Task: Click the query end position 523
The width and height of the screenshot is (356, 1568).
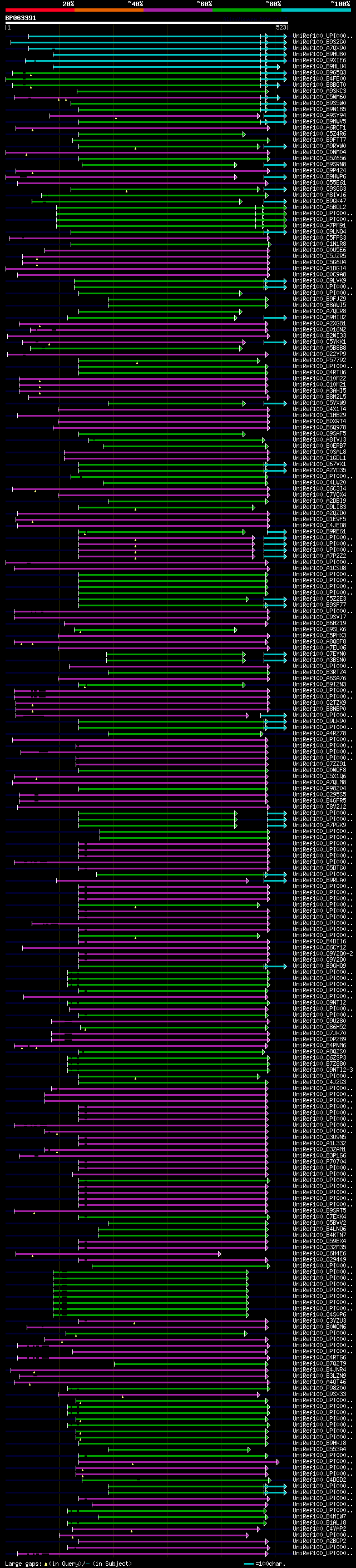Action: click(x=280, y=27)
